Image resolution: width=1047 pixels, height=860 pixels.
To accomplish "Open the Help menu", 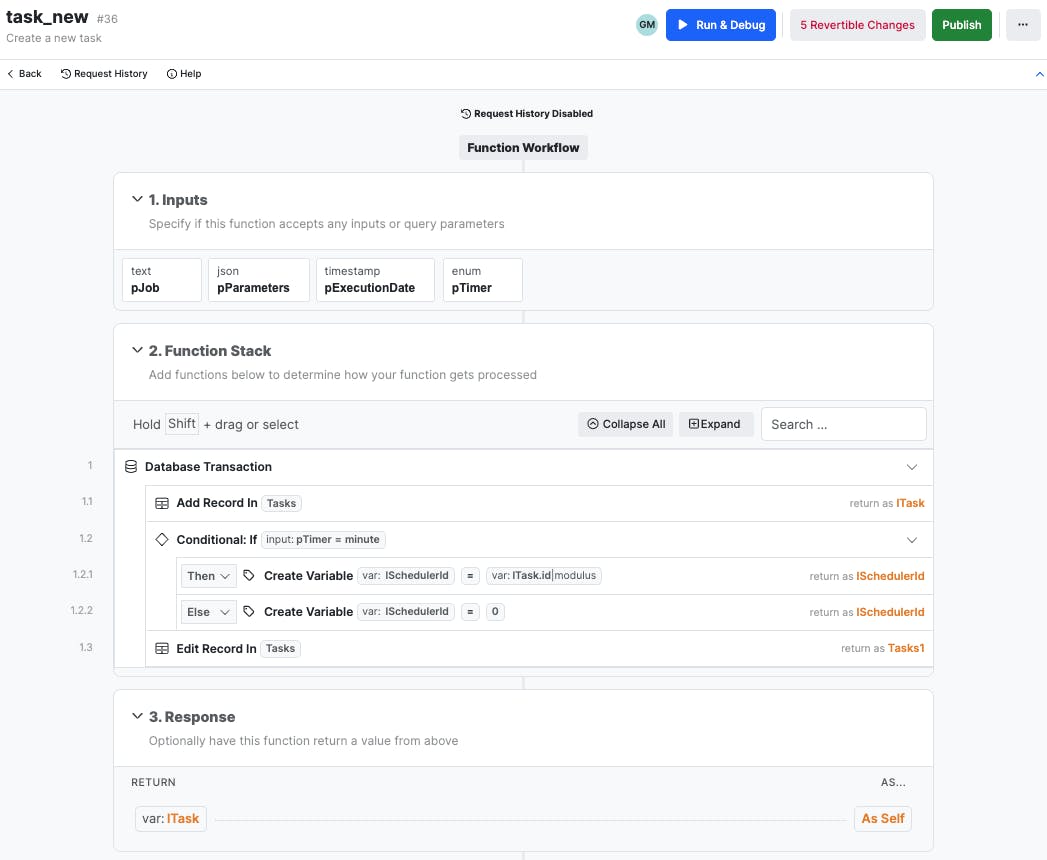I will pyautogui.click(x=184, y=74).
